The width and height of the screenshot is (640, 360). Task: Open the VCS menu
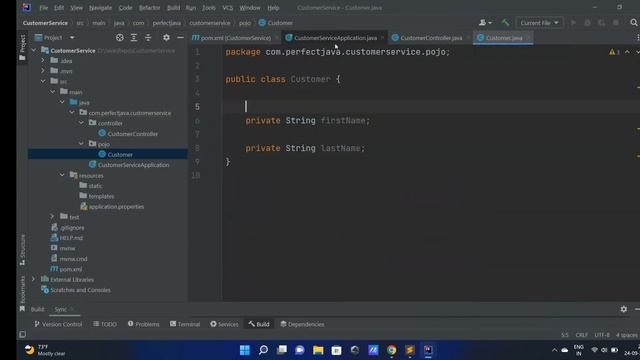coord(227,8)
